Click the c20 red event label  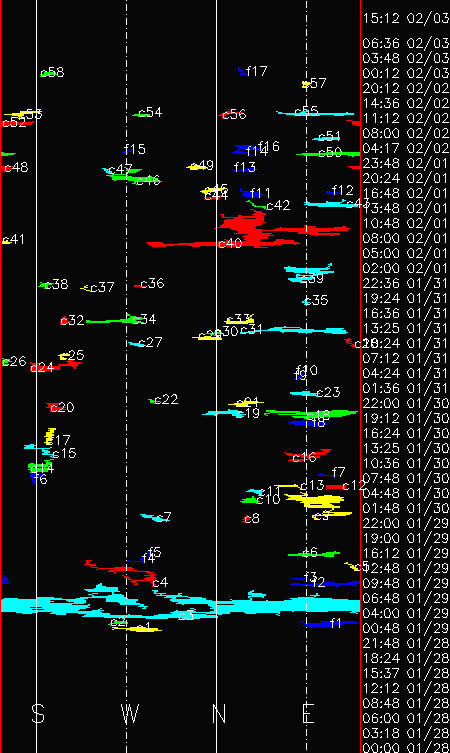(x=62, y=407)
